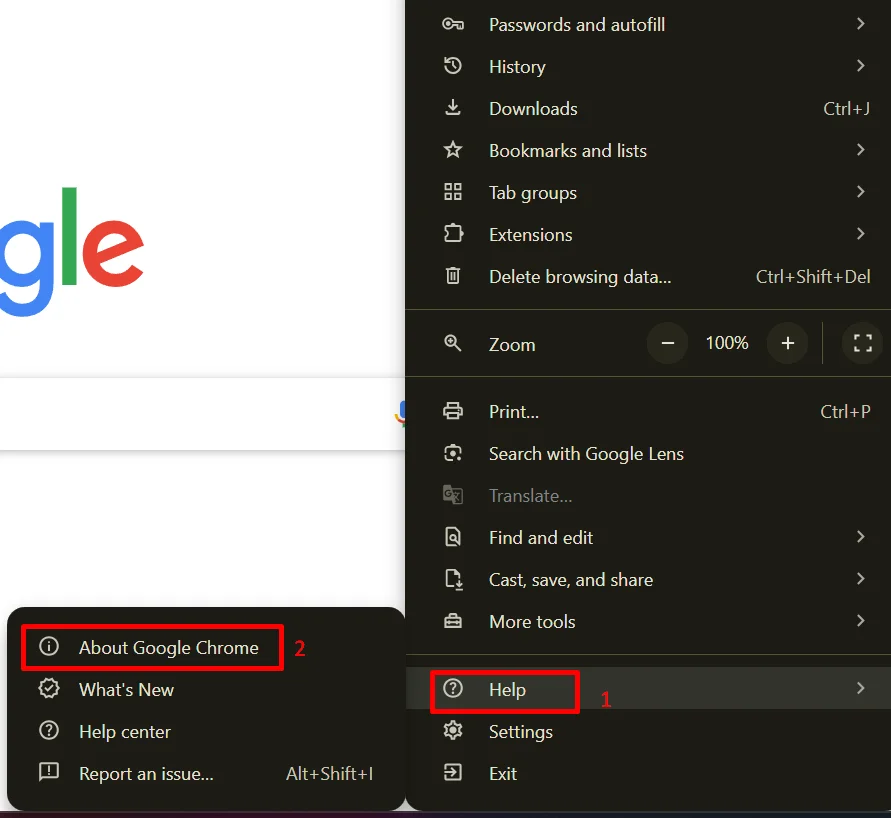Image resolution: width=891 pixels, height=818 pixels.
Task: Open the Help center entry
Action: coord(125,731)
